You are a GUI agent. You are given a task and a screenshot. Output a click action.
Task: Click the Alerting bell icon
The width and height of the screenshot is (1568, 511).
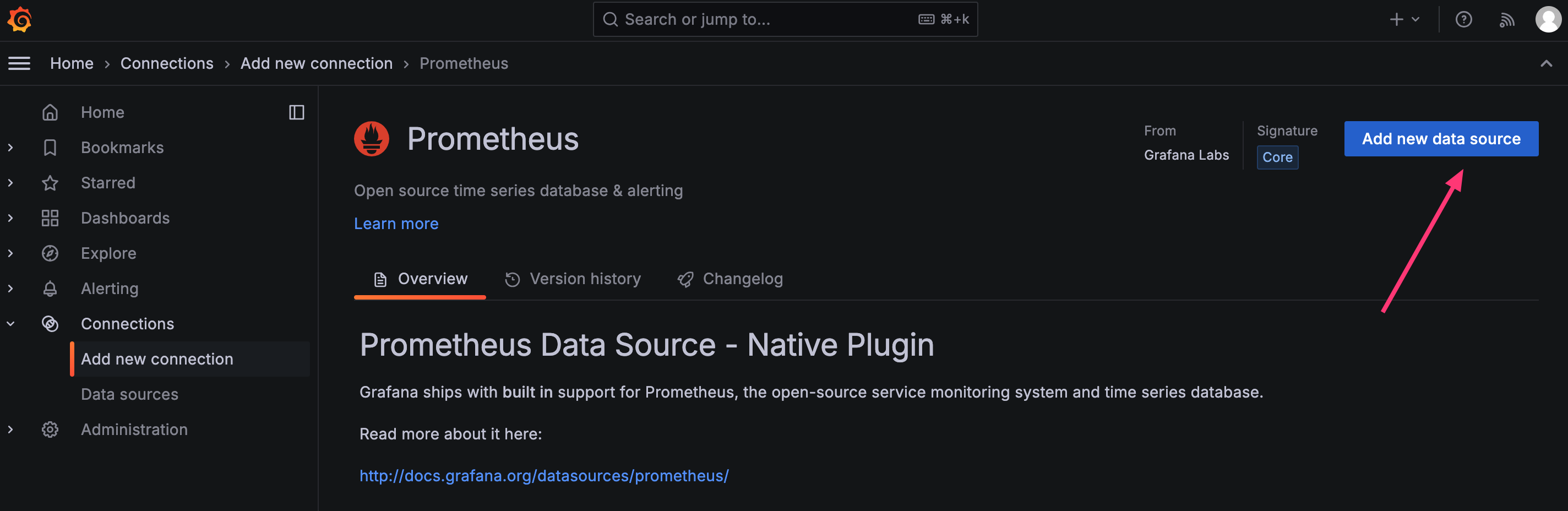click(50, 289)
